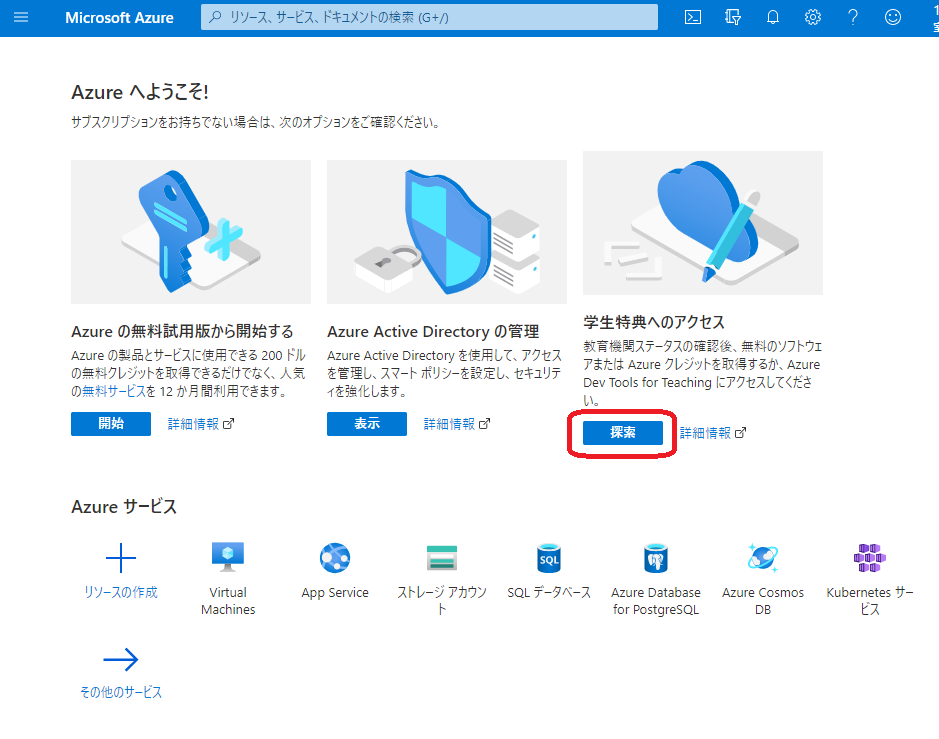This screenshot has width=939, height=739.
Task: Click the cloud and pencil illustration
Action: coord(703,223)
